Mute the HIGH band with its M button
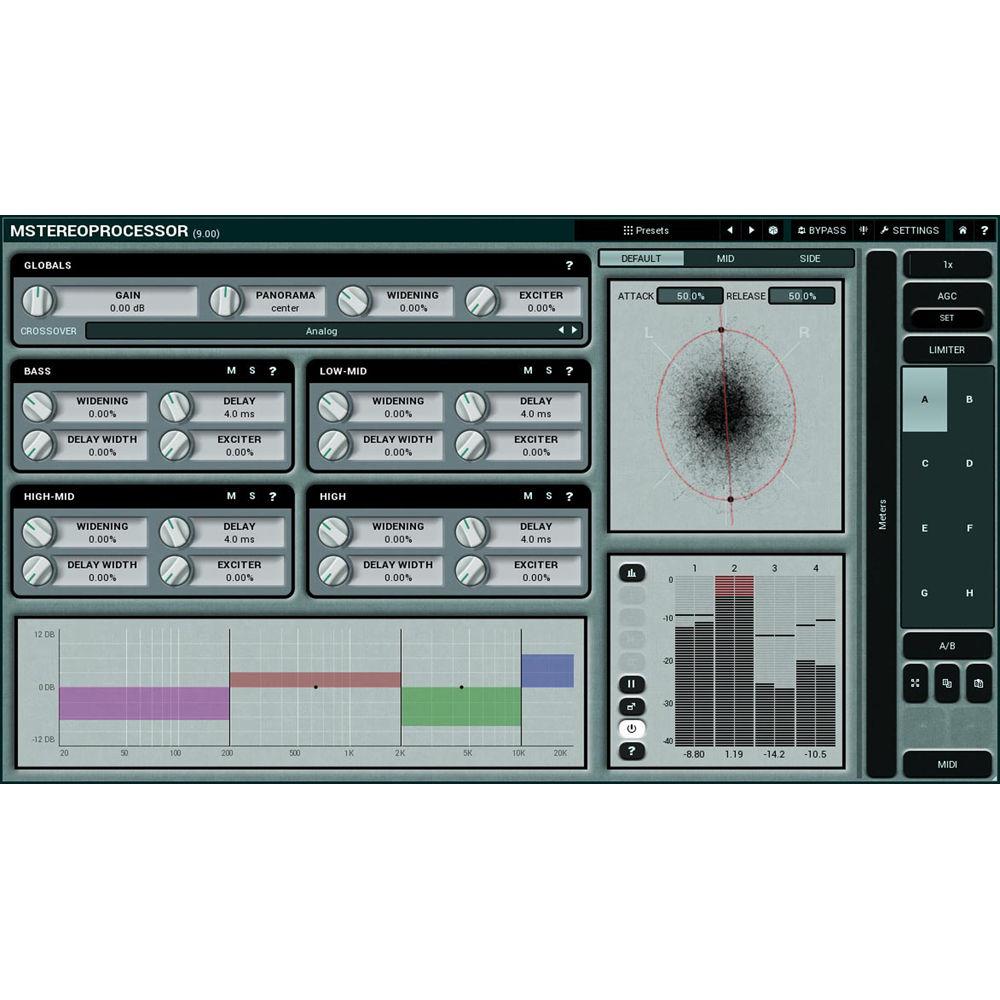Viewport: 1000px width, 1000px height. pyautogui.click(x=528, y=496)
